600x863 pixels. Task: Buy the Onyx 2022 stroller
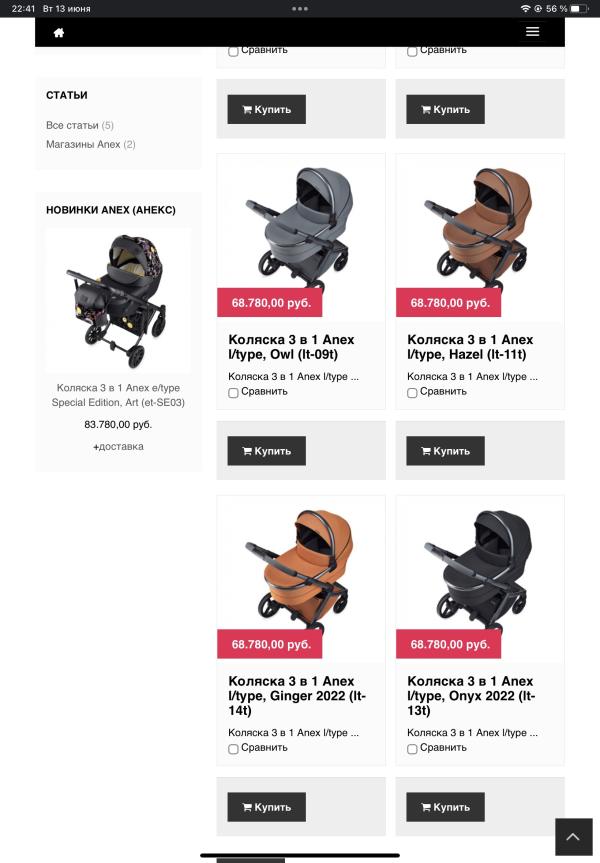pyautogui.click(x=445, y=807)
